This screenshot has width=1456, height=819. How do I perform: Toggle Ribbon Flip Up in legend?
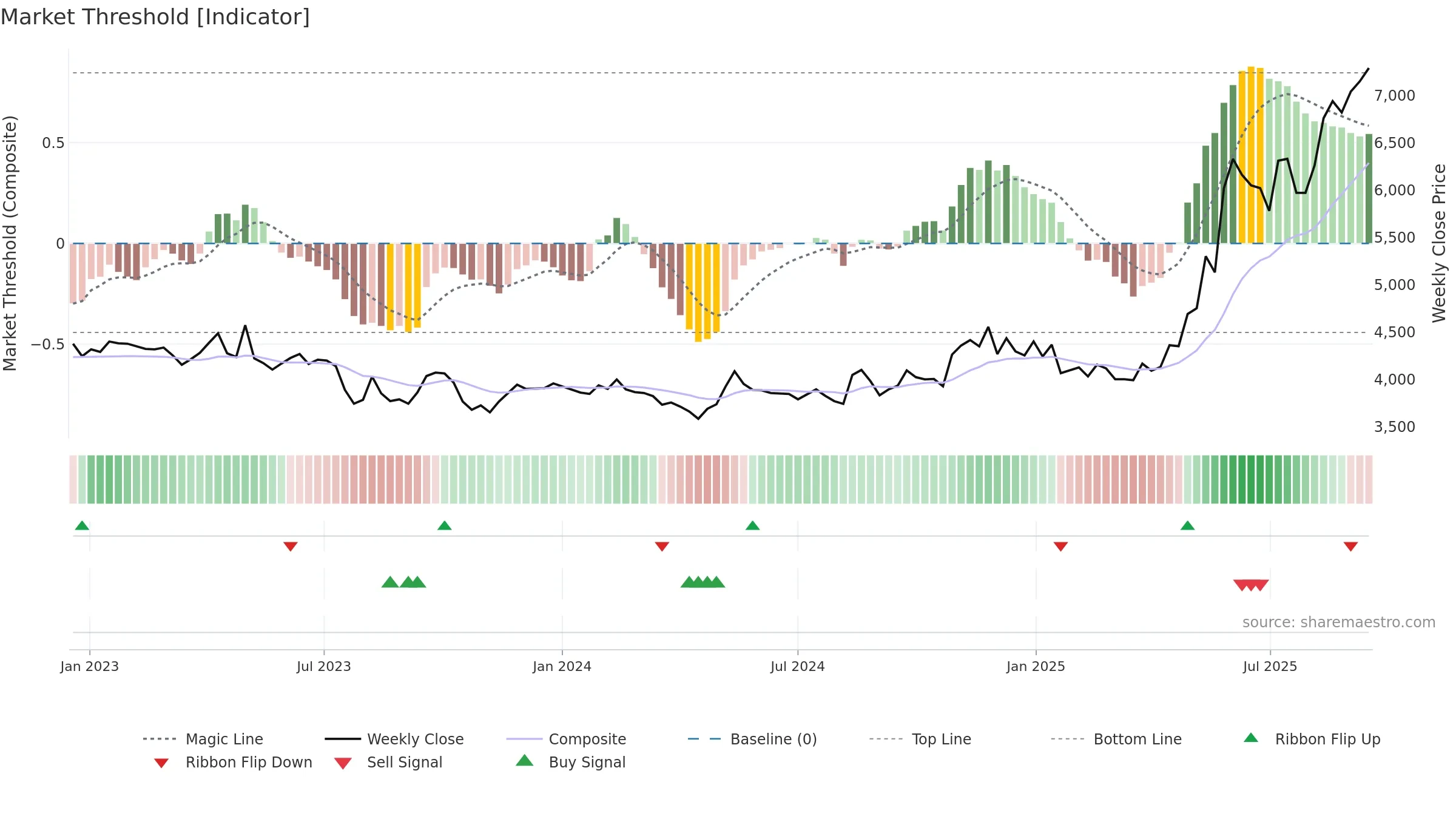(1312, 739)
